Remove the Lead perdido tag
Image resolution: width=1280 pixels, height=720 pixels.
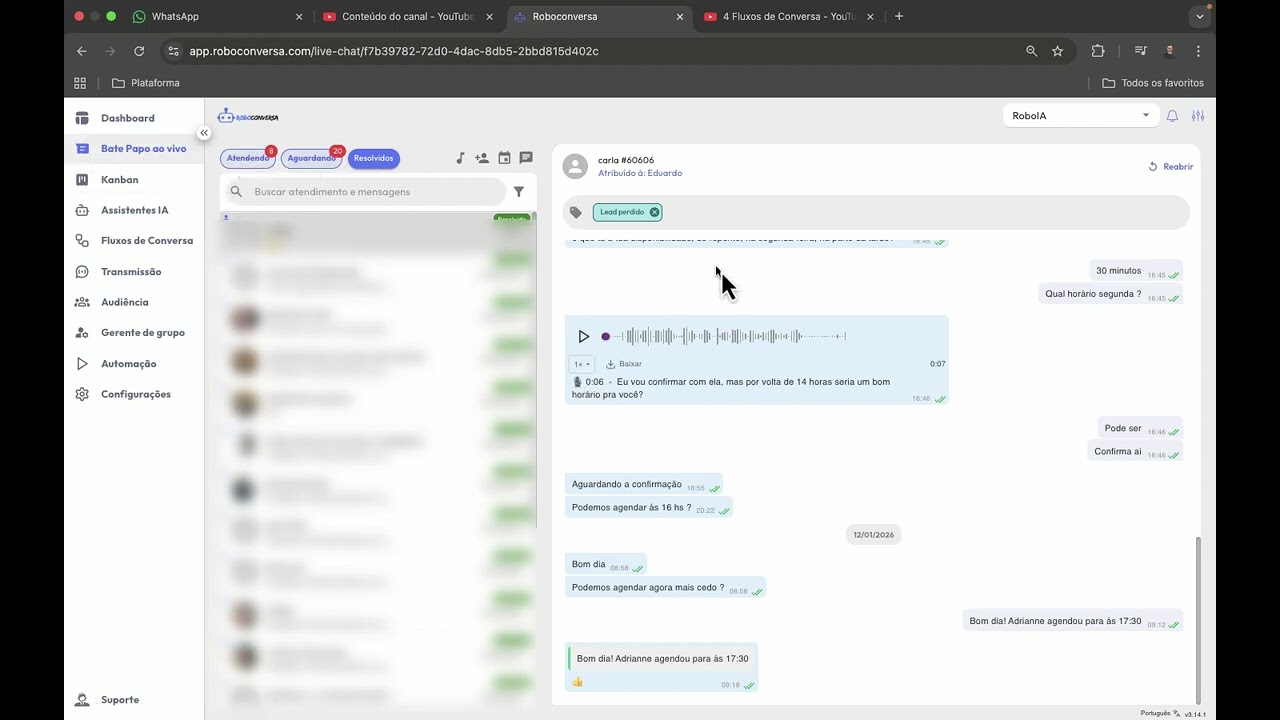pyautogui.click(x=654, y=212)
